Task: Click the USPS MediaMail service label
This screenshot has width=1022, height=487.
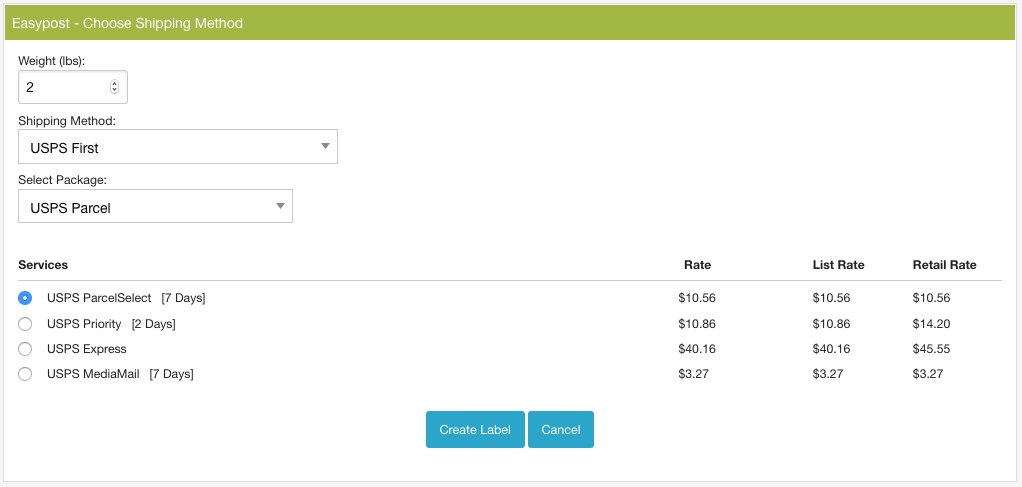Action: click(93, 374)
